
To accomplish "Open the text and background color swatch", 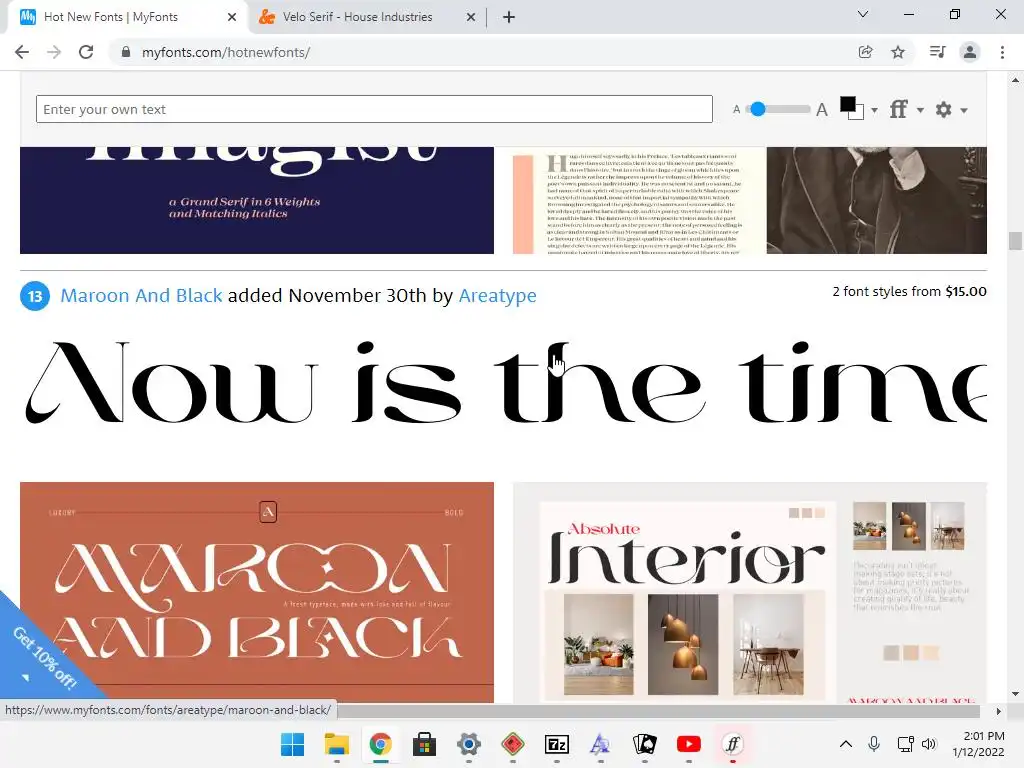I will click(x=852, y=108).
